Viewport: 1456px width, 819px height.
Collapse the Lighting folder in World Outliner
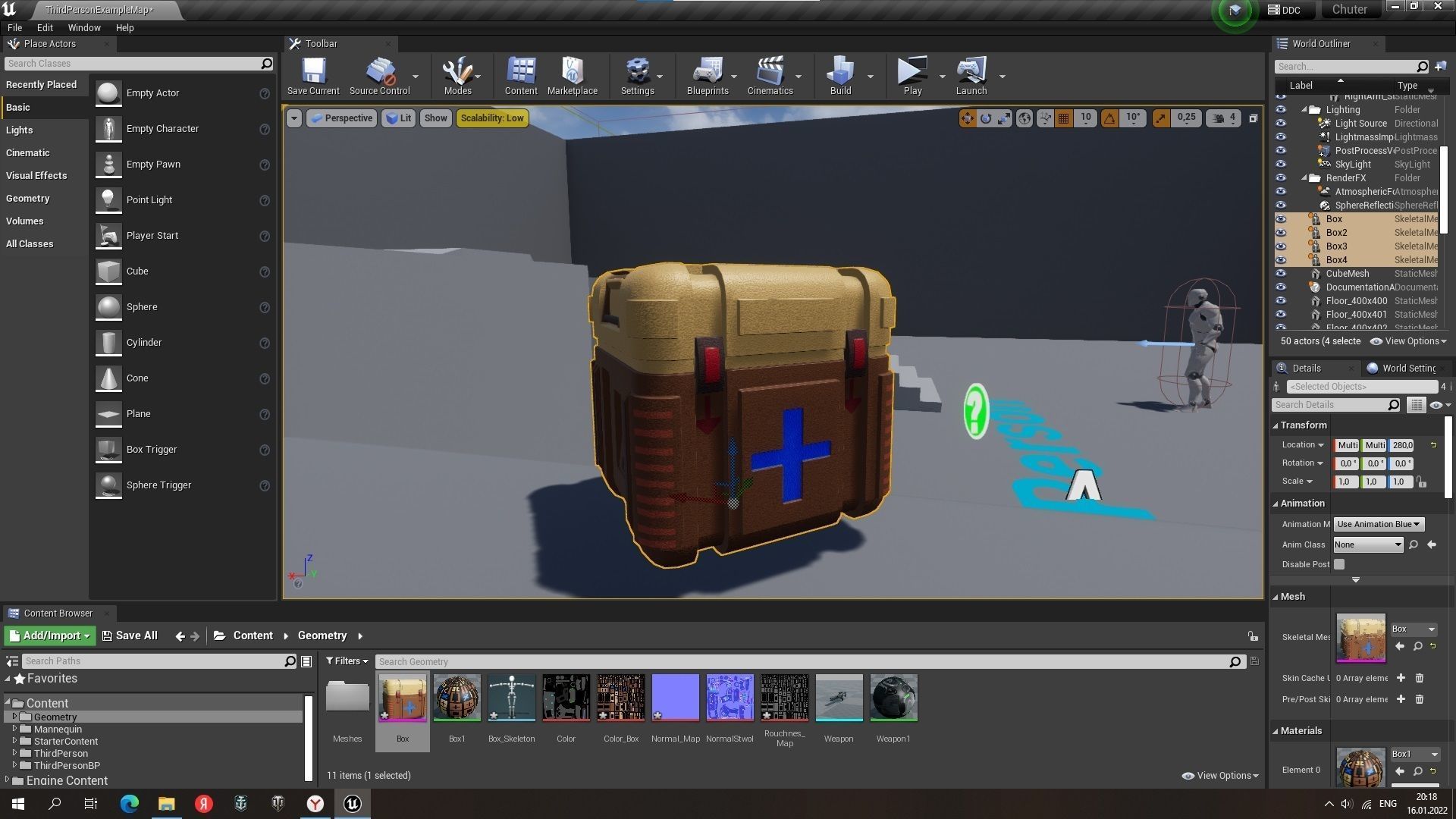click(1304, 110)
